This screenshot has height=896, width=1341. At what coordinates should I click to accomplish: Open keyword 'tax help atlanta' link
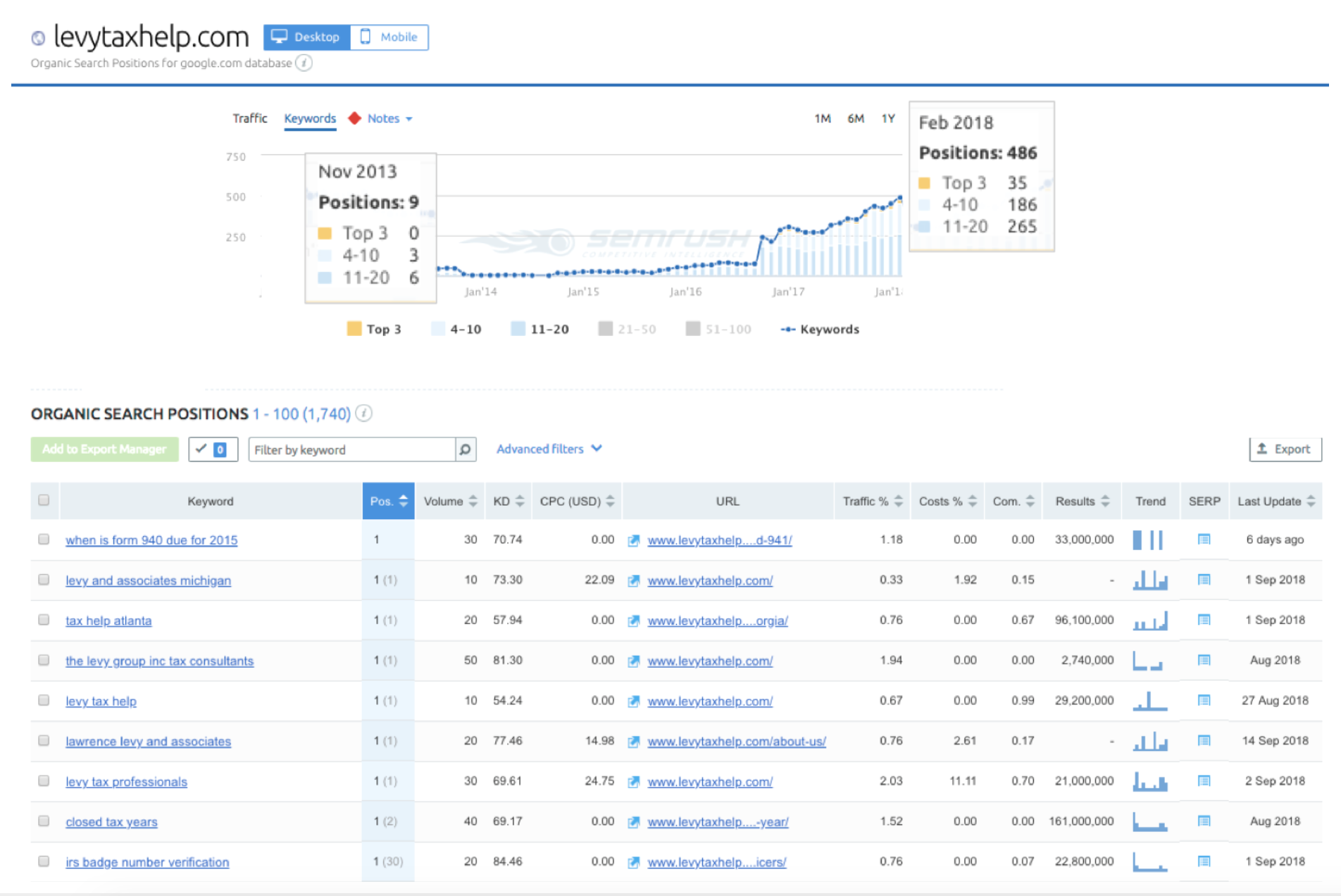(x=108, y=621)
